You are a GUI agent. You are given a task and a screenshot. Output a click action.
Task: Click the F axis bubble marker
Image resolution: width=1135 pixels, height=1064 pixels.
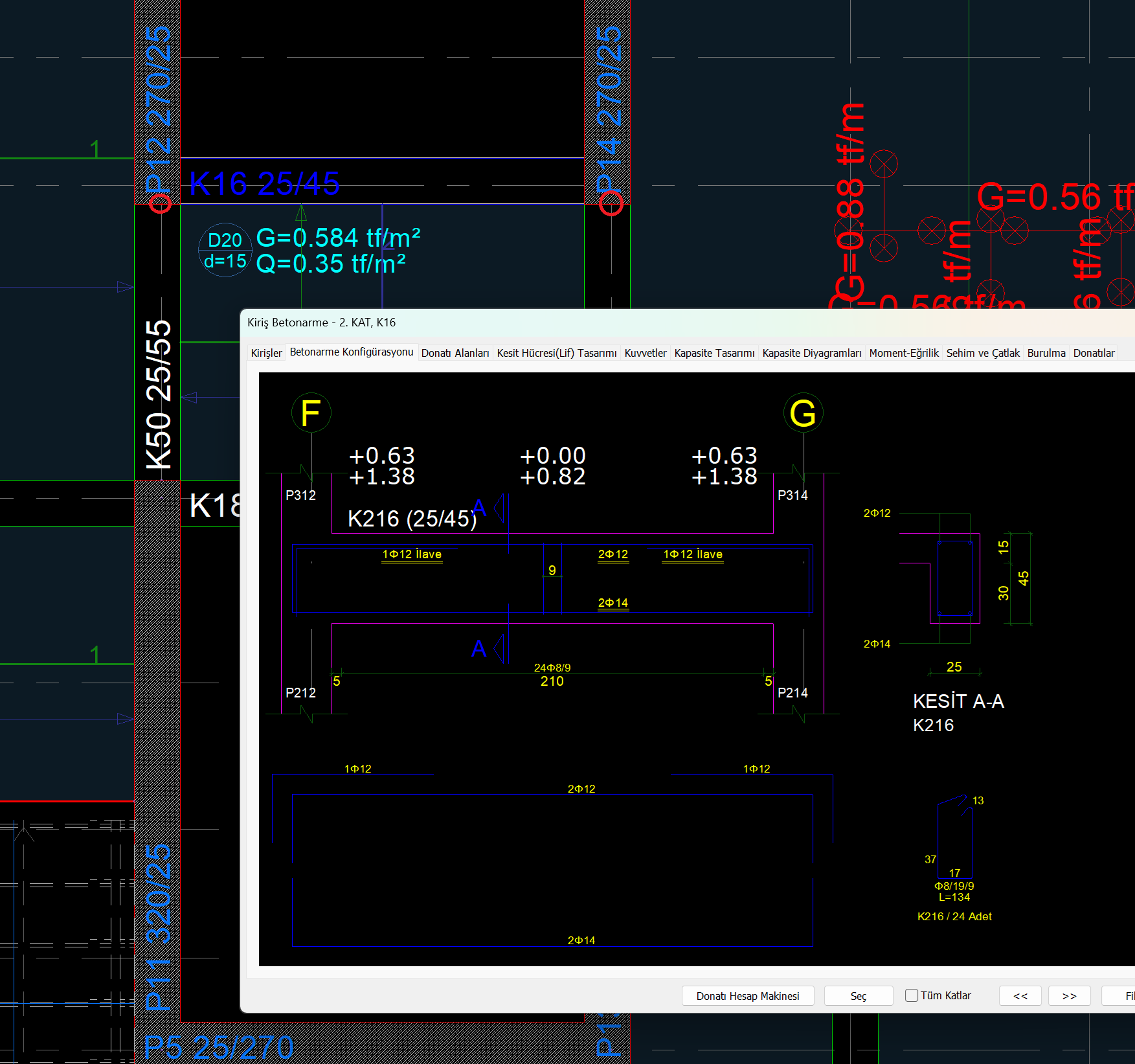click(311, 413)
